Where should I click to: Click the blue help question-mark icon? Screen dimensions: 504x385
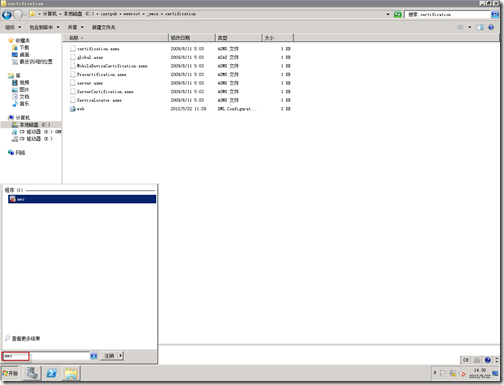pyautogui.click(x=491, y=27)
